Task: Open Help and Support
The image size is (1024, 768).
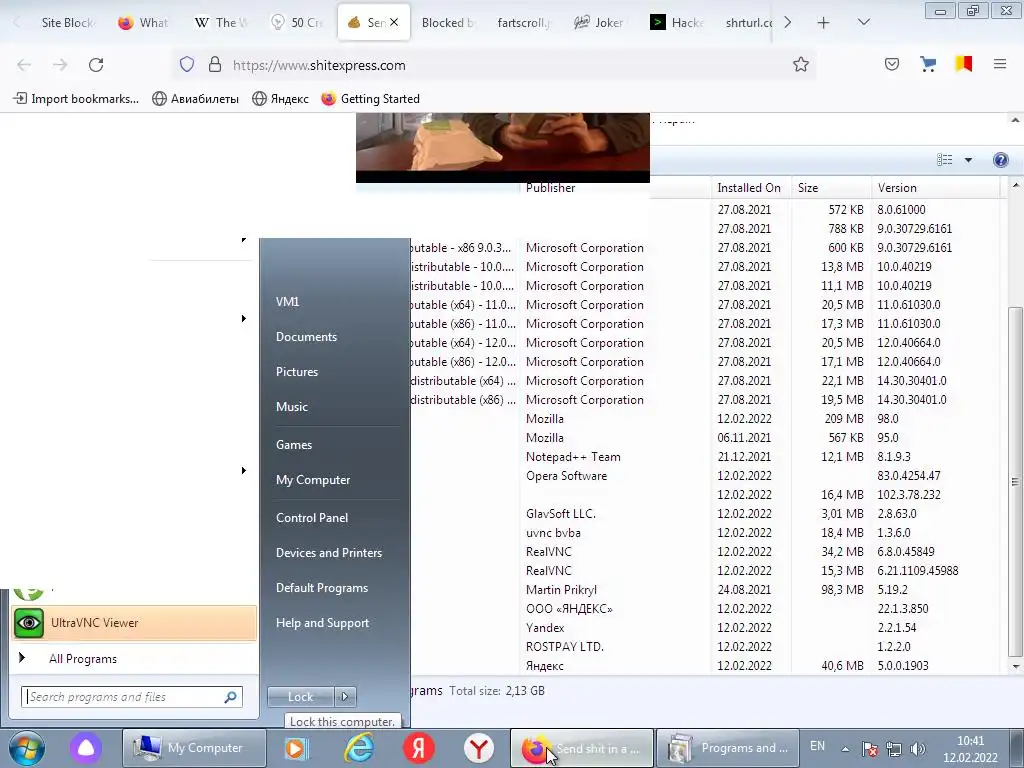Action: (x=322, y=623)
